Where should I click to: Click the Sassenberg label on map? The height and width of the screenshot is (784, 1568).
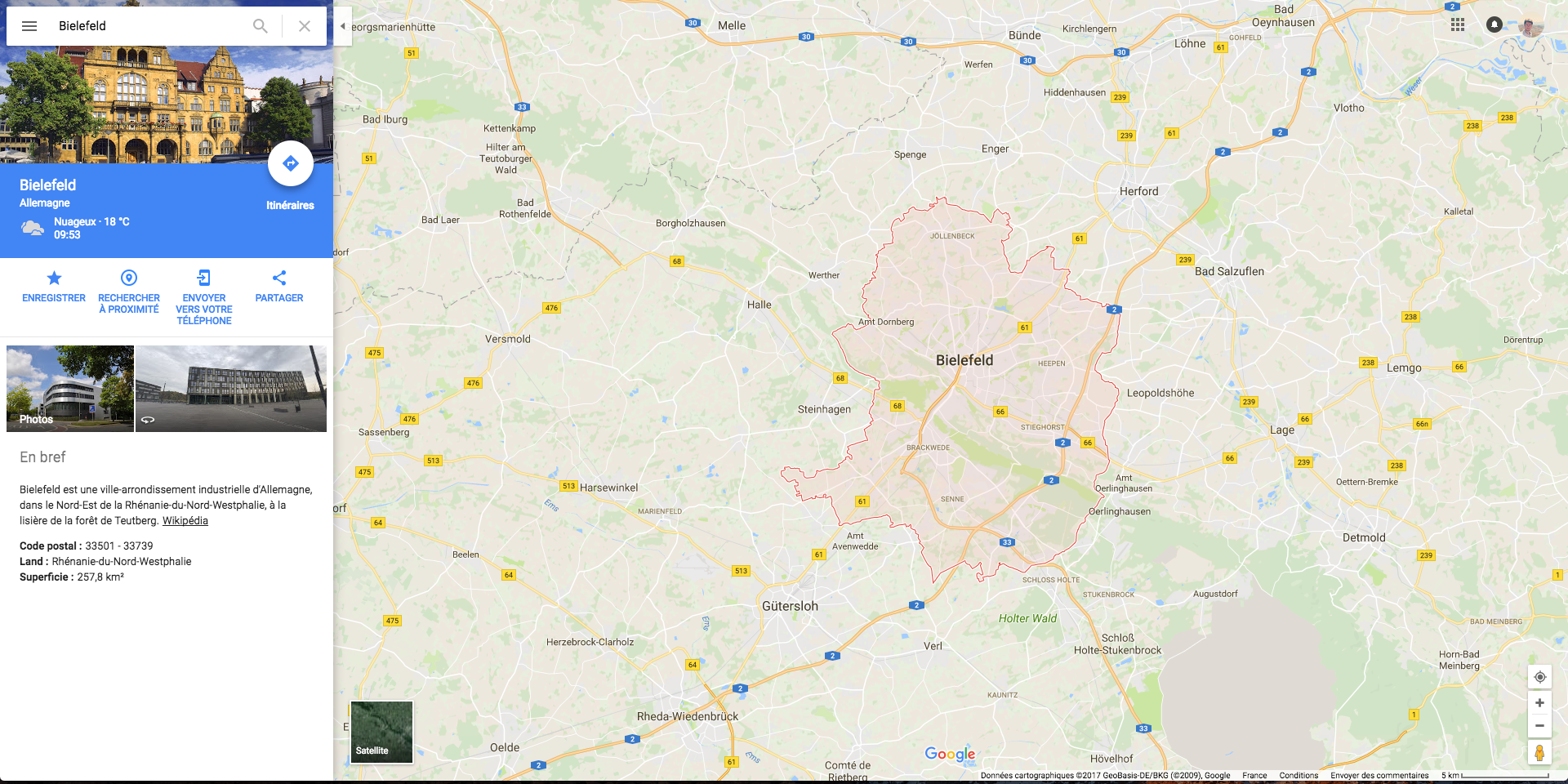pos(384,432)
